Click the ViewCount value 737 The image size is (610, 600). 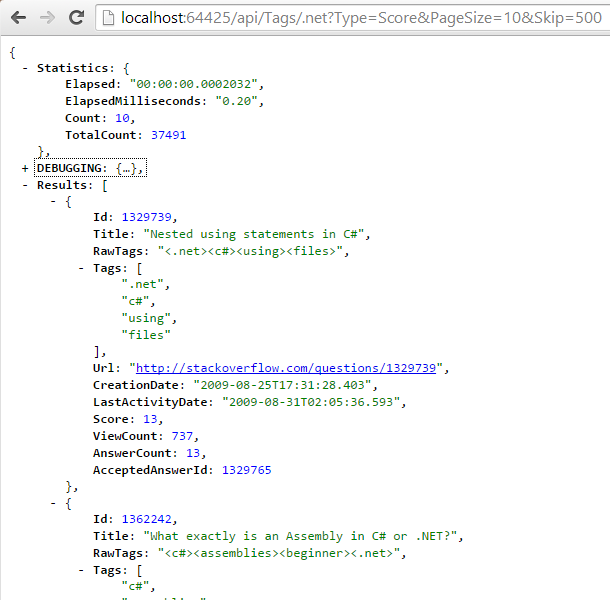182,436
